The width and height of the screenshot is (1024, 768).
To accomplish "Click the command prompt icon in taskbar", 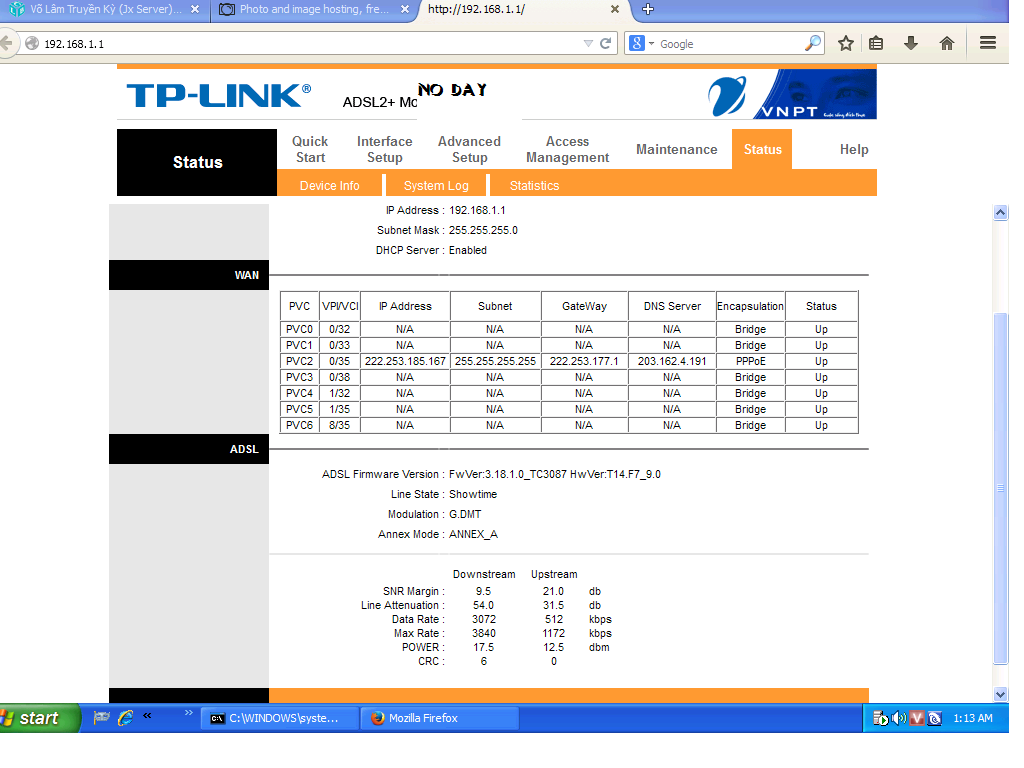I will coord(217,718).
